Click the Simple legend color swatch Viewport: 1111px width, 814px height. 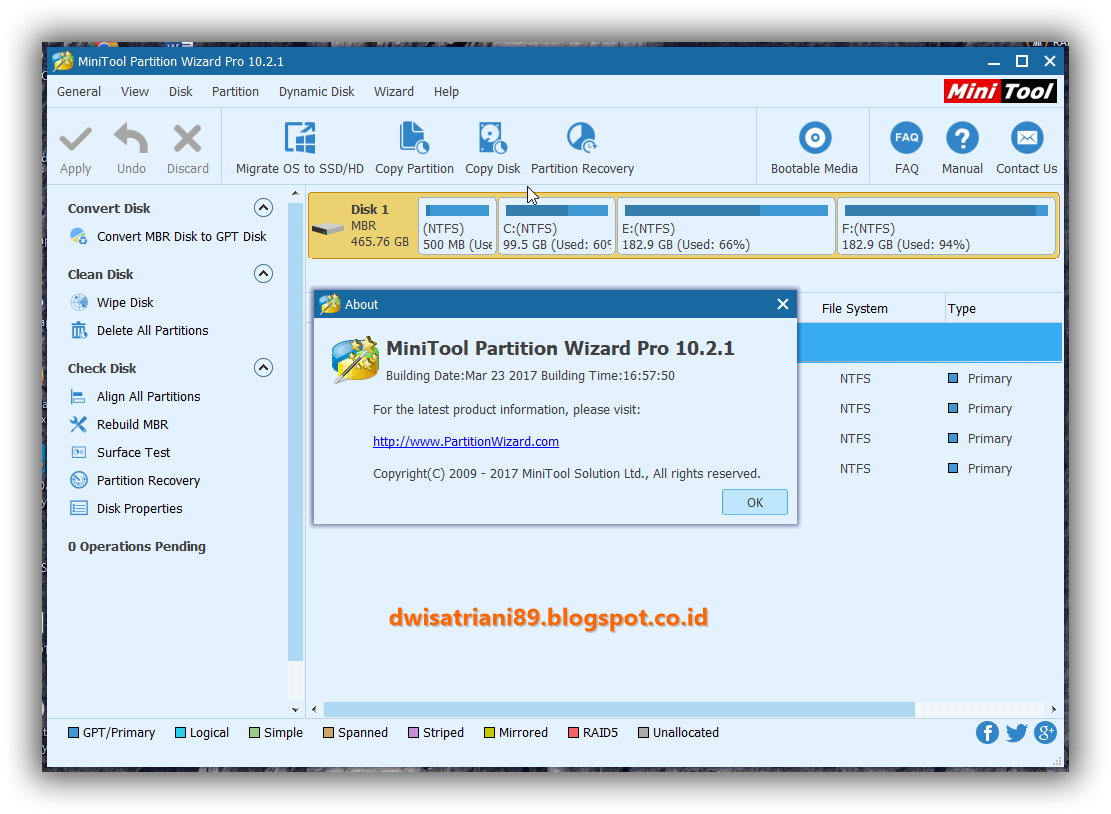pyautogui.click(x=254, y=733)
